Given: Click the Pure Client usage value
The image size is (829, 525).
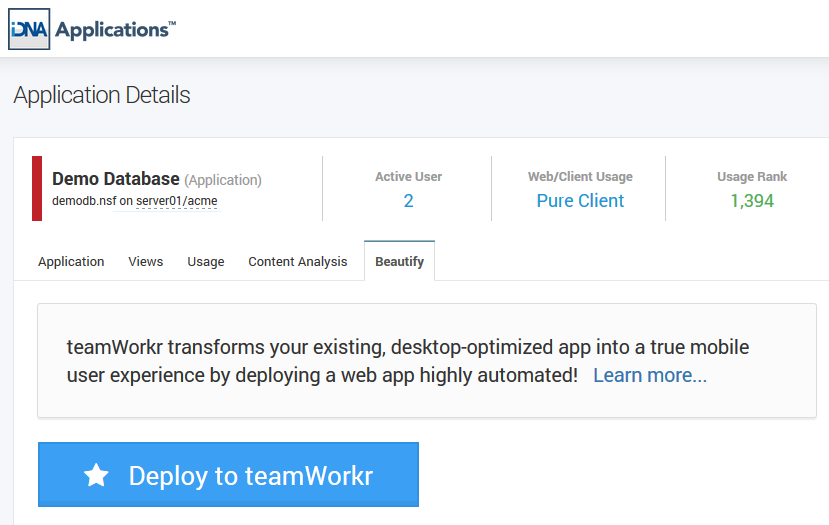Looking at the screenshot, I should pyautogui.click(x=580, y=201).
